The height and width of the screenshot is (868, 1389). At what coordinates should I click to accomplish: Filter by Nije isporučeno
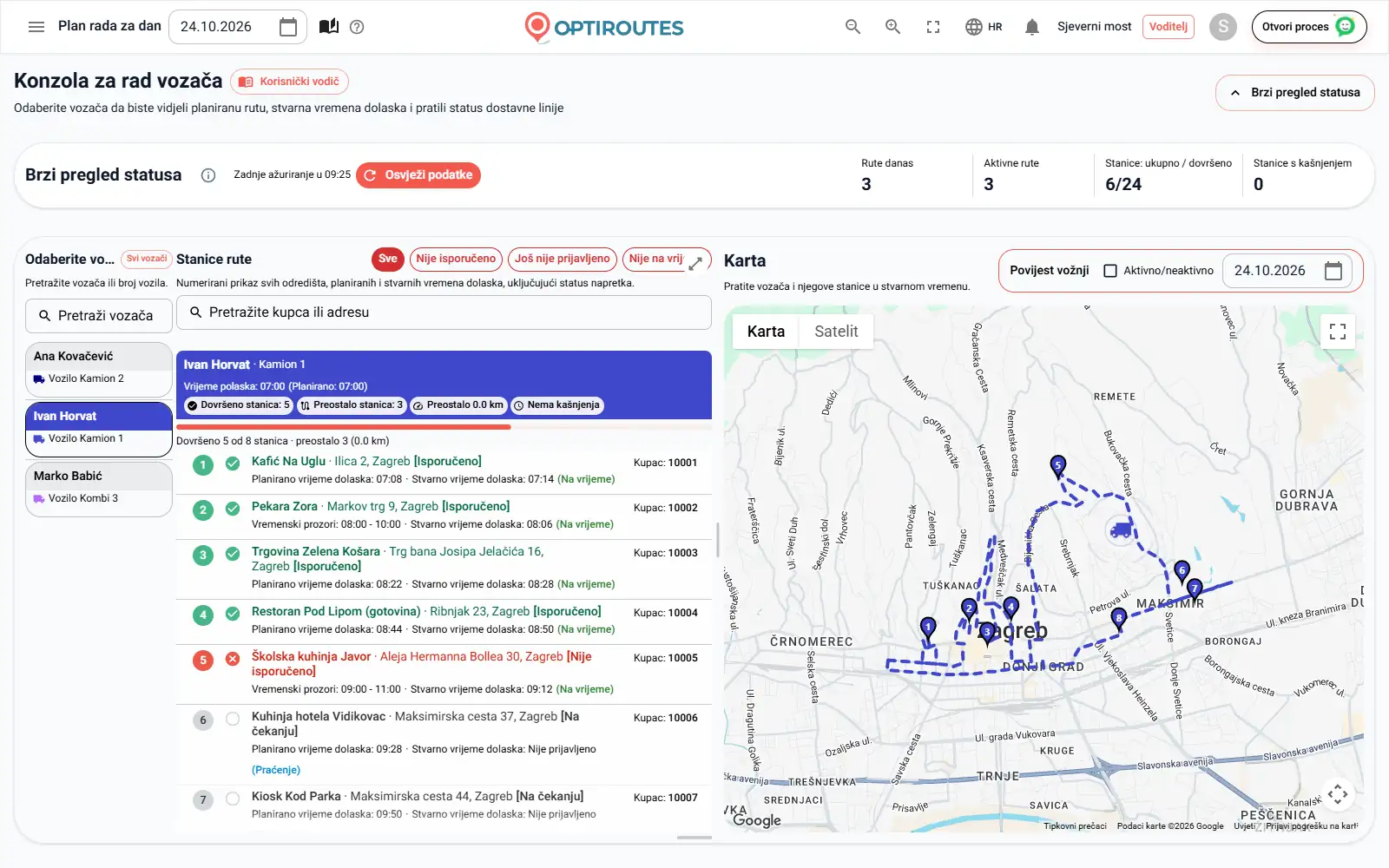456,259
